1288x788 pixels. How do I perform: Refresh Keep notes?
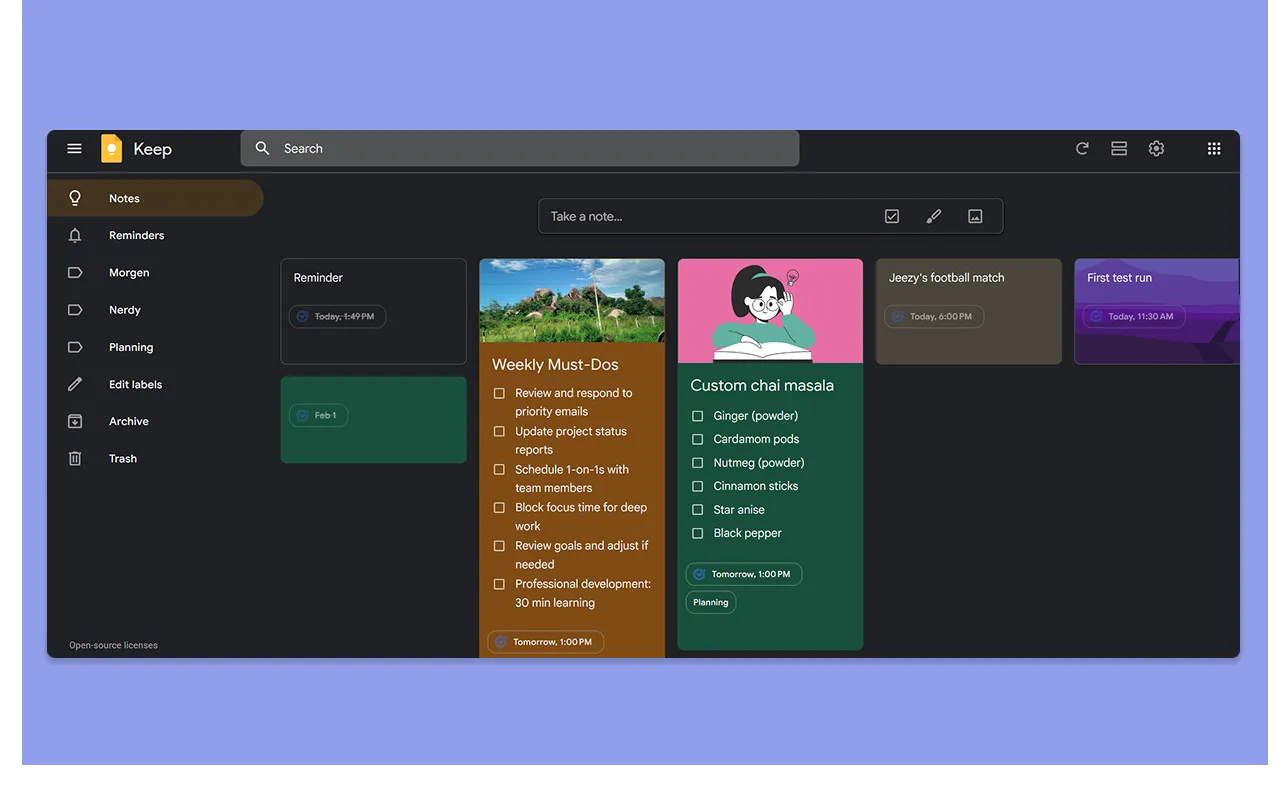tap(1081, 148)
